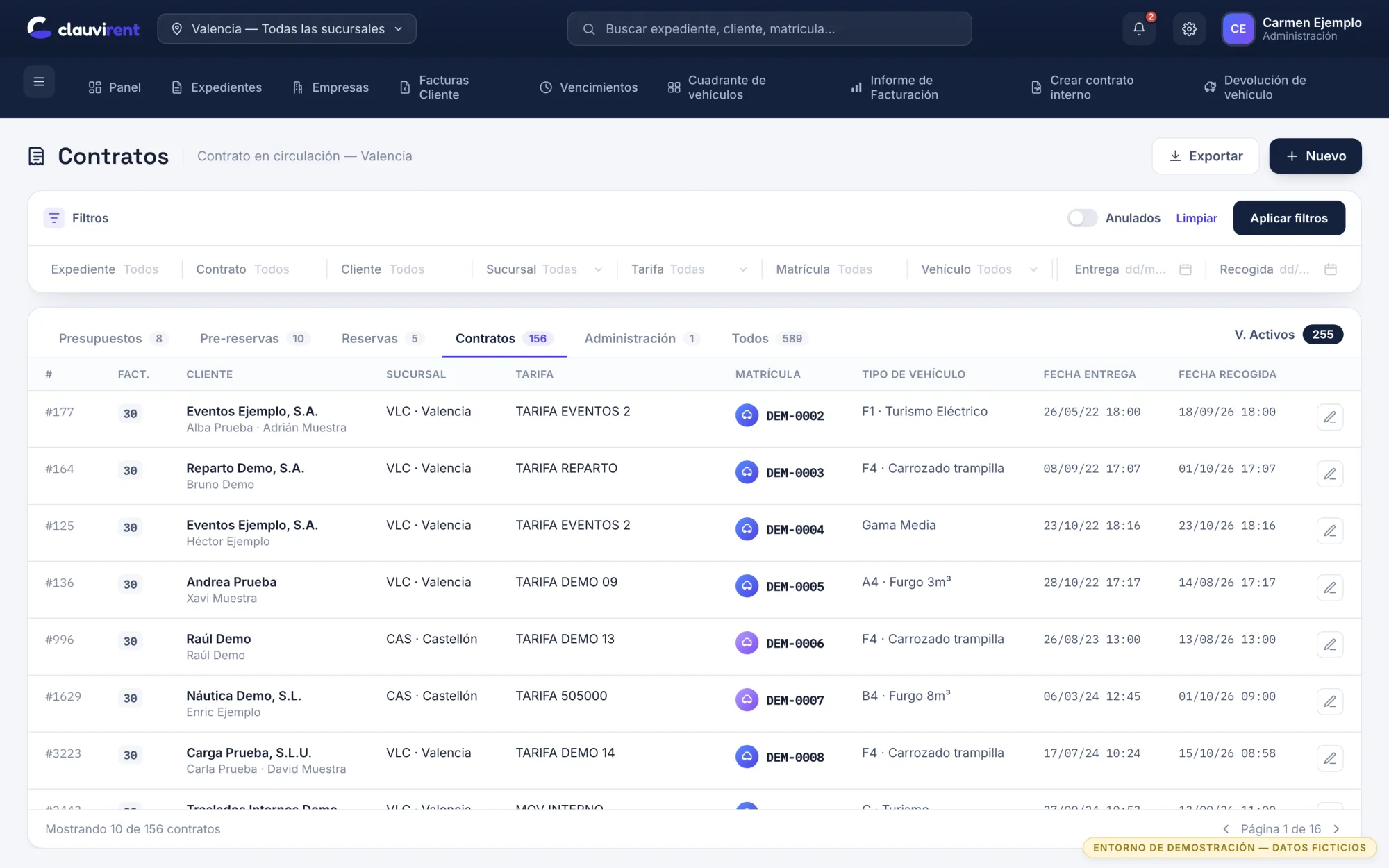The height and width of the screenshot is (868, 1389).
Task: Click the Filtros funnel icon
Action: (x=53, y=218)
